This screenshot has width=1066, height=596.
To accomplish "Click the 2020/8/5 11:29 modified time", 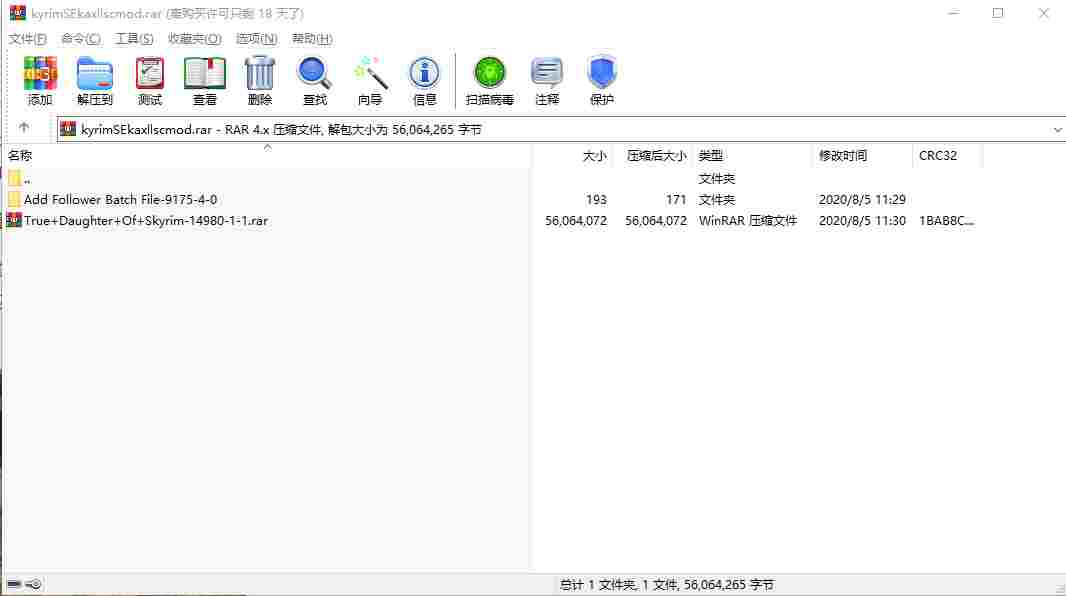I will 862,200.
